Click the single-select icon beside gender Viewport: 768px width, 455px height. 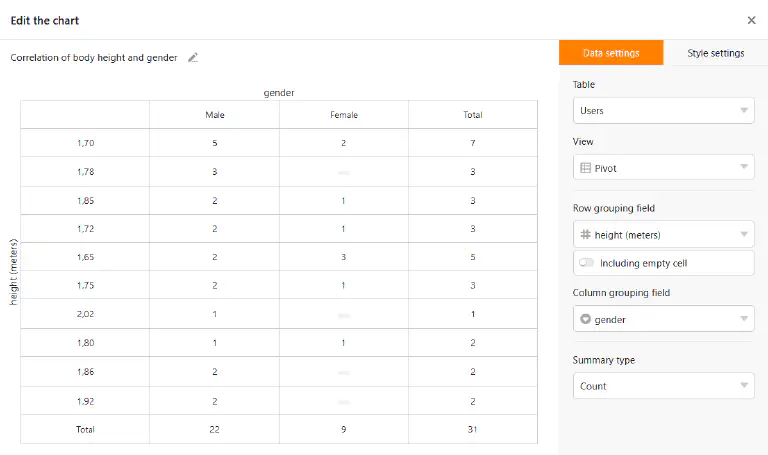[x=585, y=319]
